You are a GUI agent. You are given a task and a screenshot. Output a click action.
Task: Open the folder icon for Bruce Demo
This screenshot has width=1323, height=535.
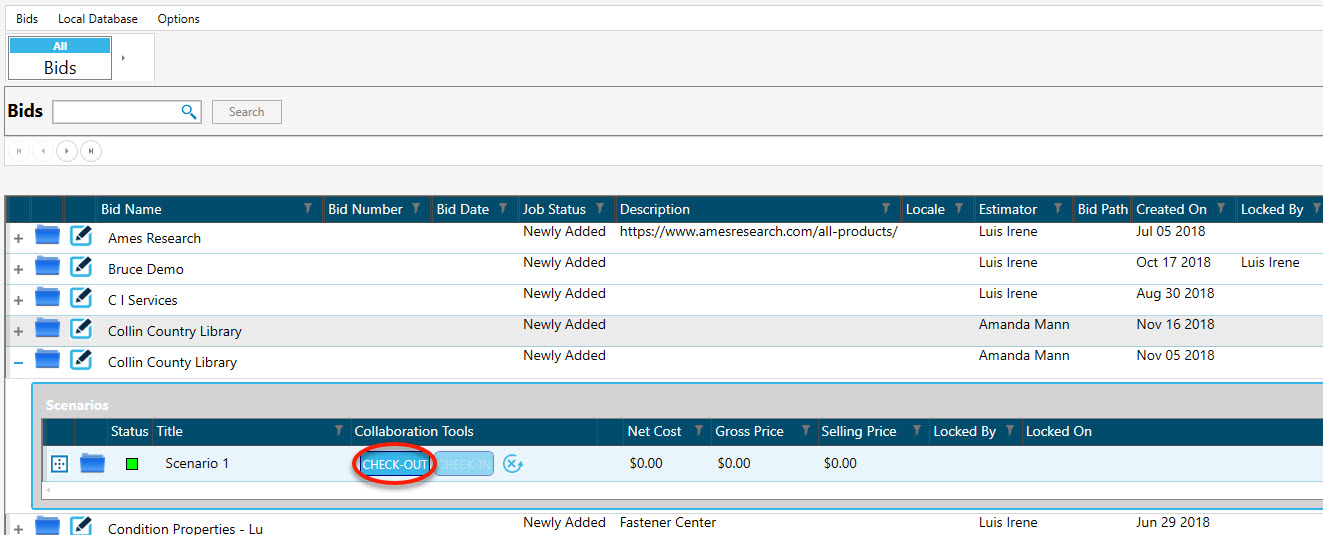click(x=47, y=268)
